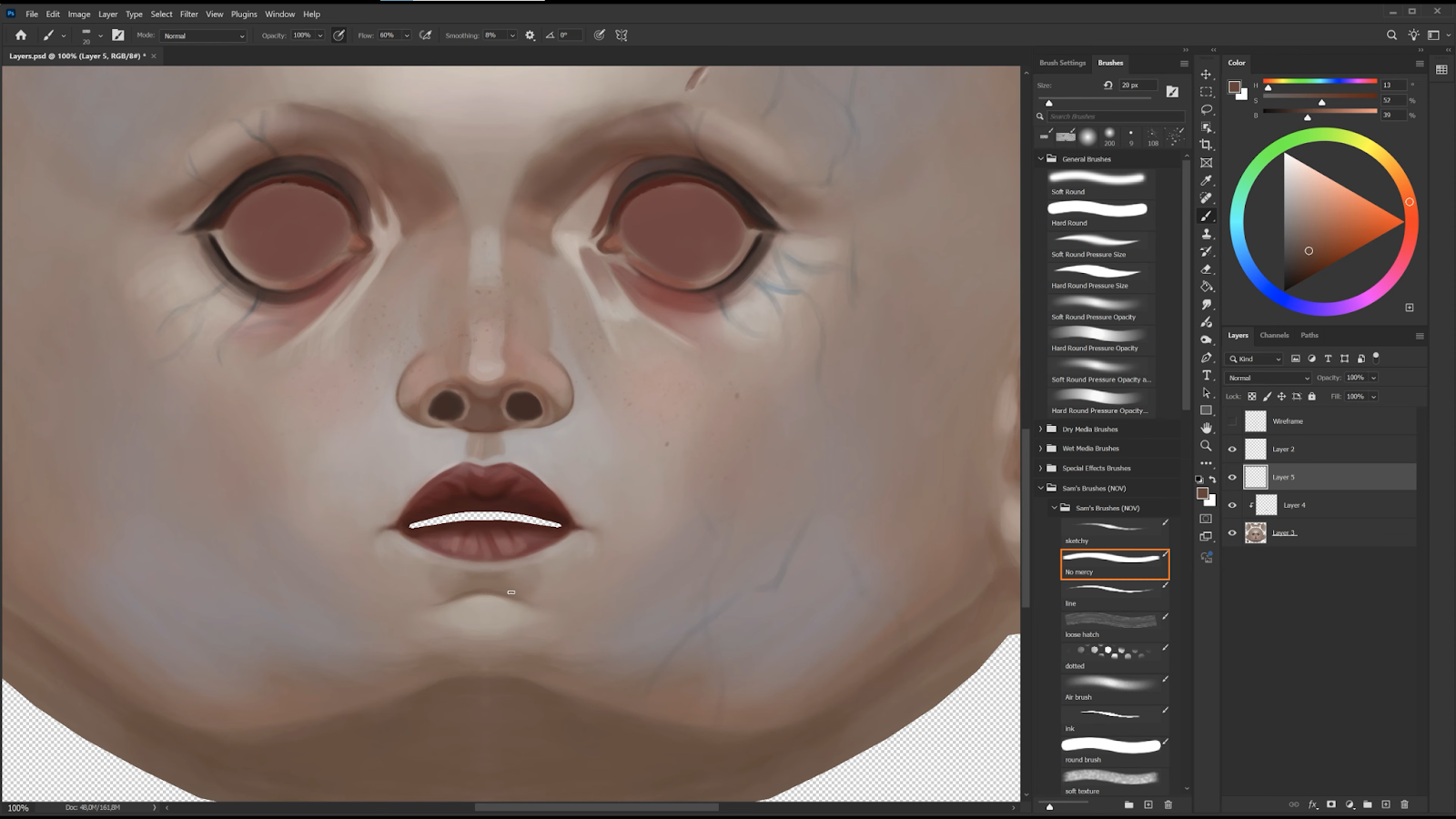The width and height of the screenshot is (1456, 819).
Task: Select the Rectangular Marquee tool
Action: click(x=1207, y=92)
